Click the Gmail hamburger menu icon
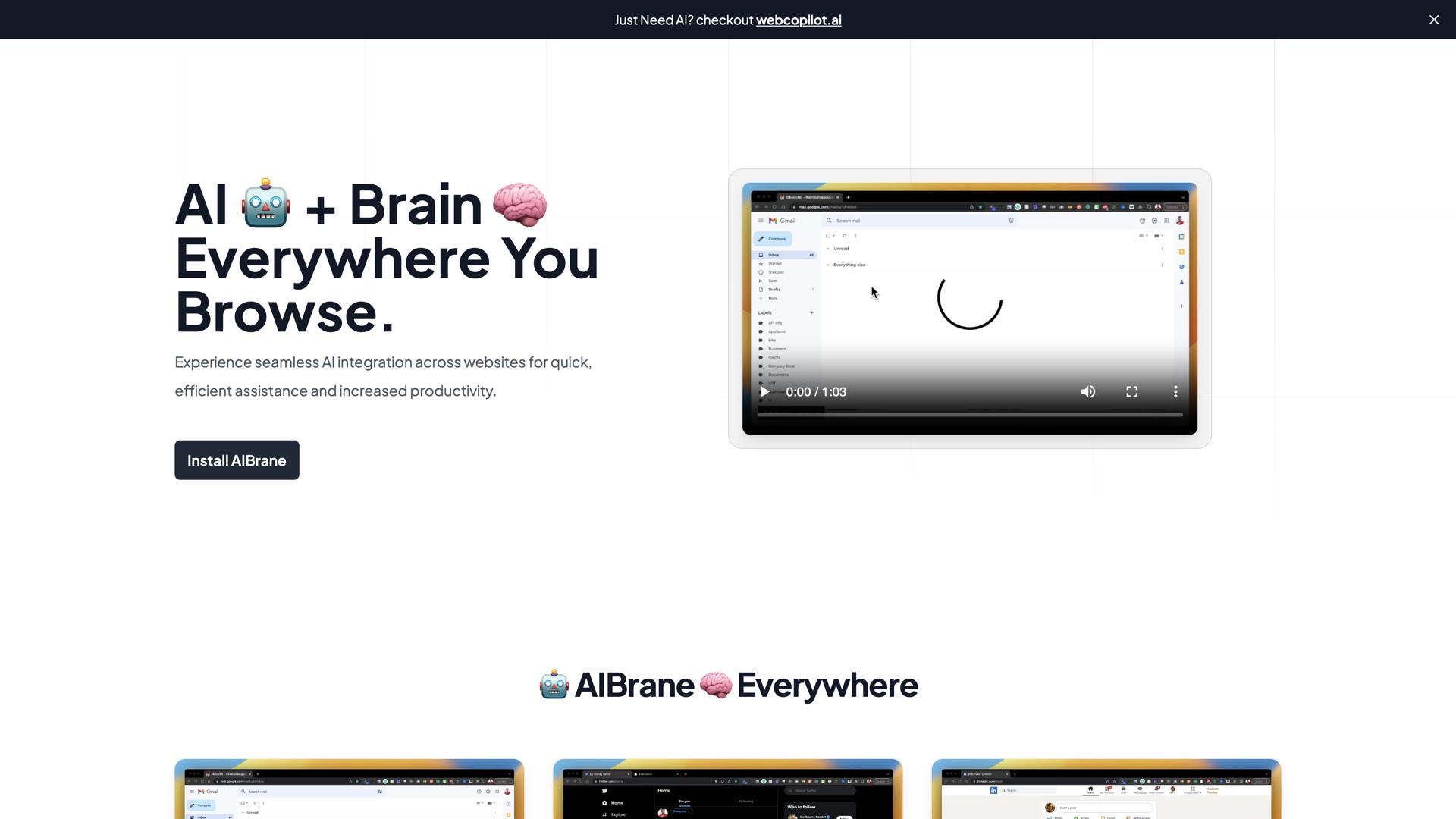The image size is (1456, 819). click(761, 221)
